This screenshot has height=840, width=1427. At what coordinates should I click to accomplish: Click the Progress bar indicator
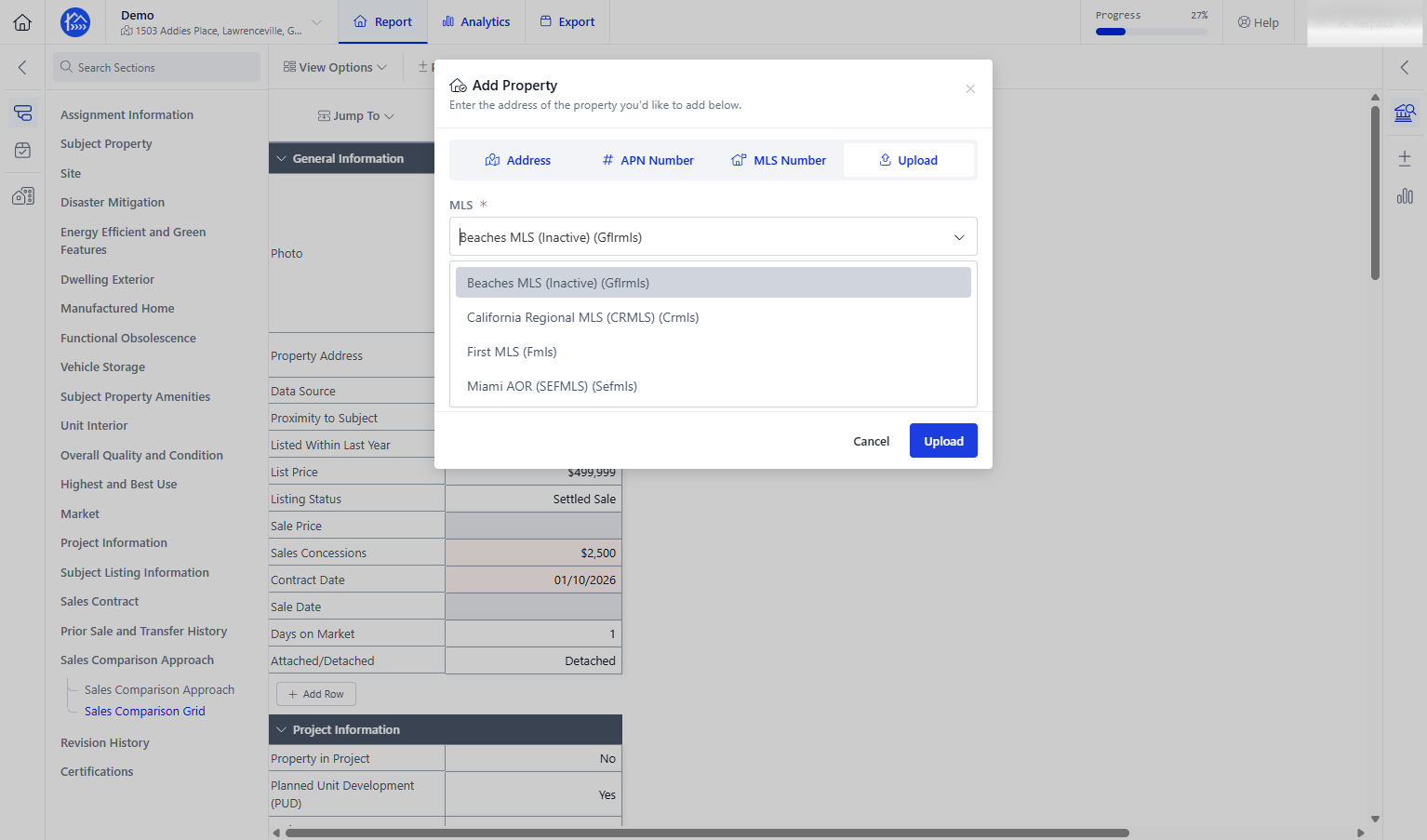tap(1151, 32)
